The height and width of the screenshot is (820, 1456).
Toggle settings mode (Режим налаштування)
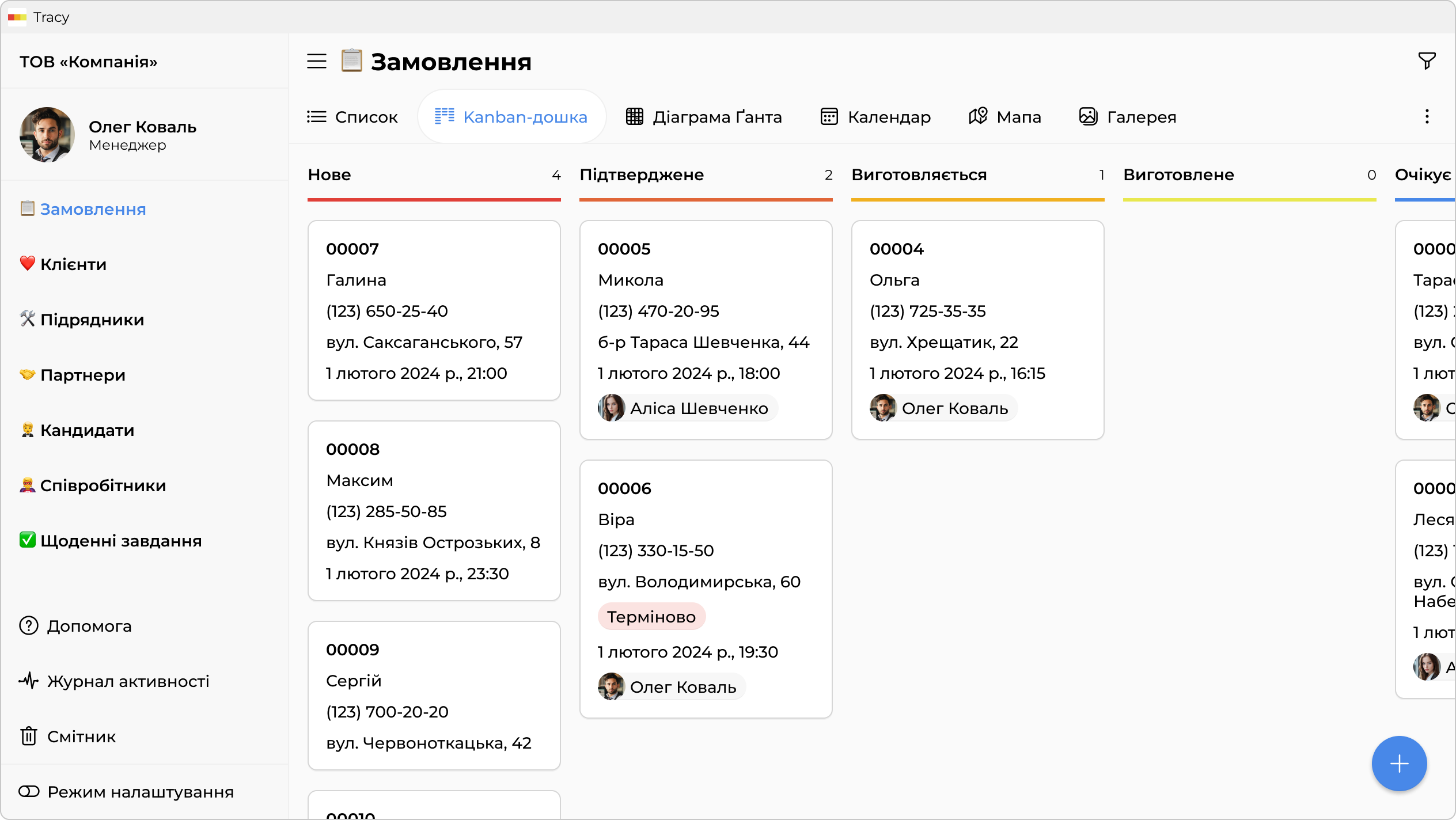tap(126, 792)
